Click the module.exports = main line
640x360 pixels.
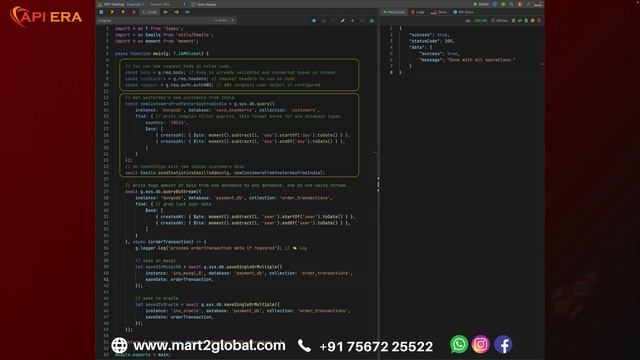point(142,355)
